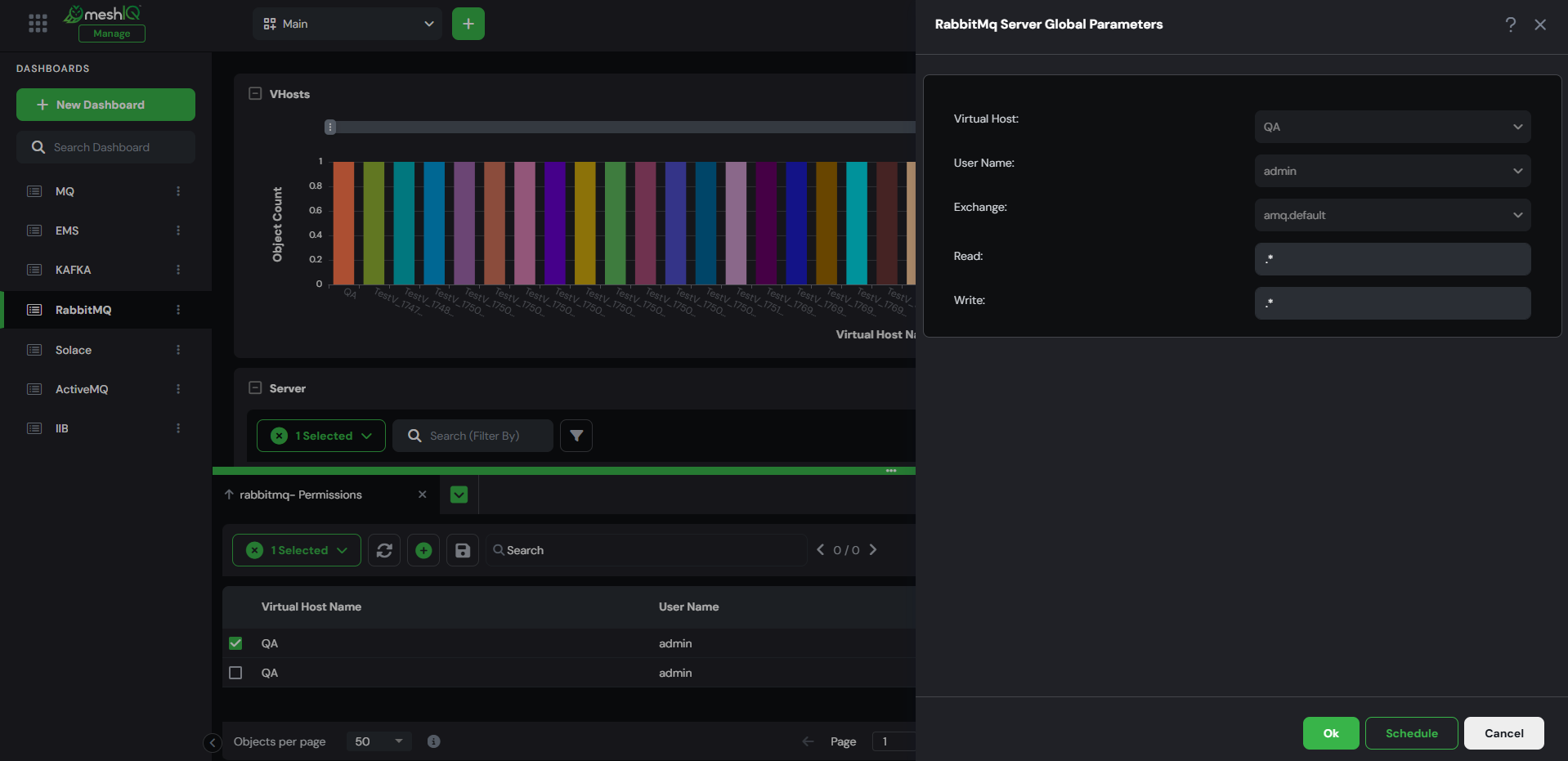The width and height of the screenshot is (1568, 761).
Task: Click the three-dot resize handle on green bar
Action: [x=891, y=471]
